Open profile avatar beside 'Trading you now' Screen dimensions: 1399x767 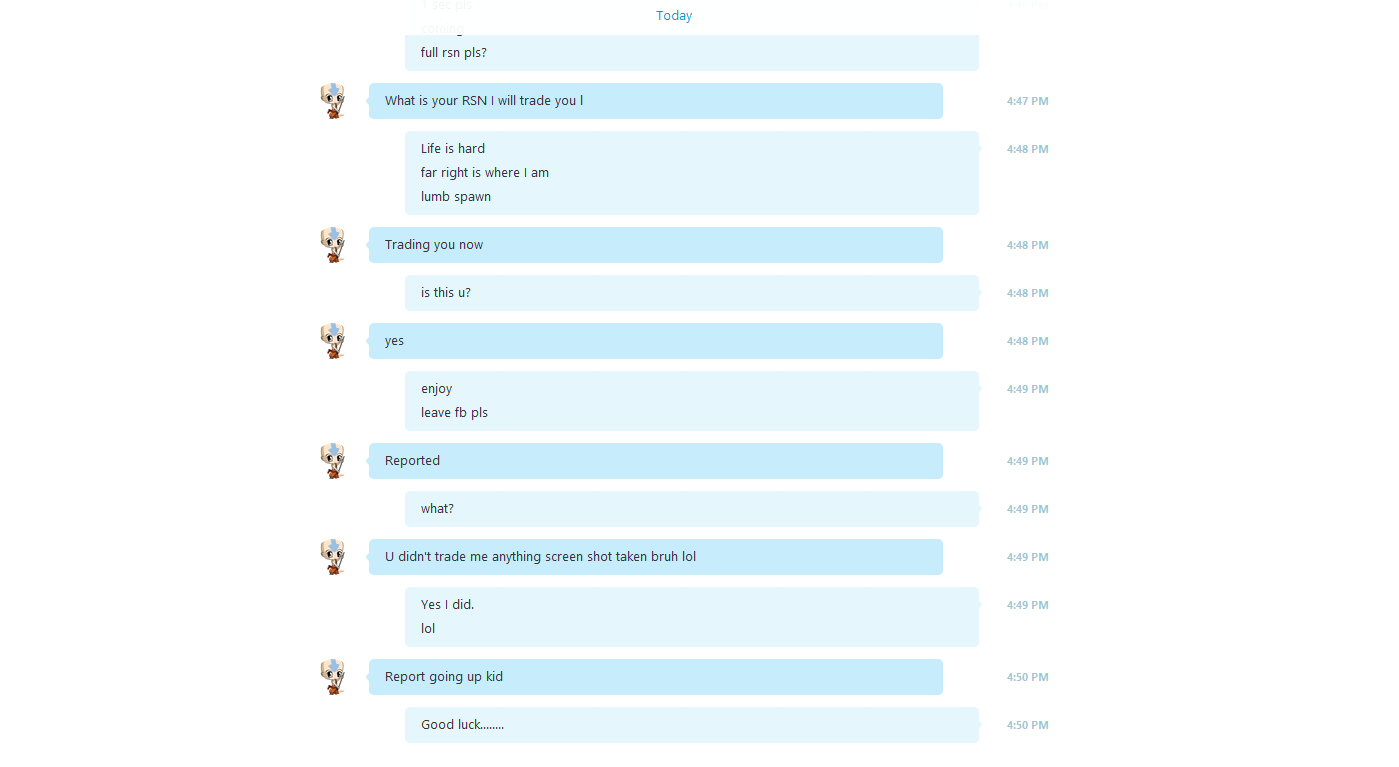point(333,245)
